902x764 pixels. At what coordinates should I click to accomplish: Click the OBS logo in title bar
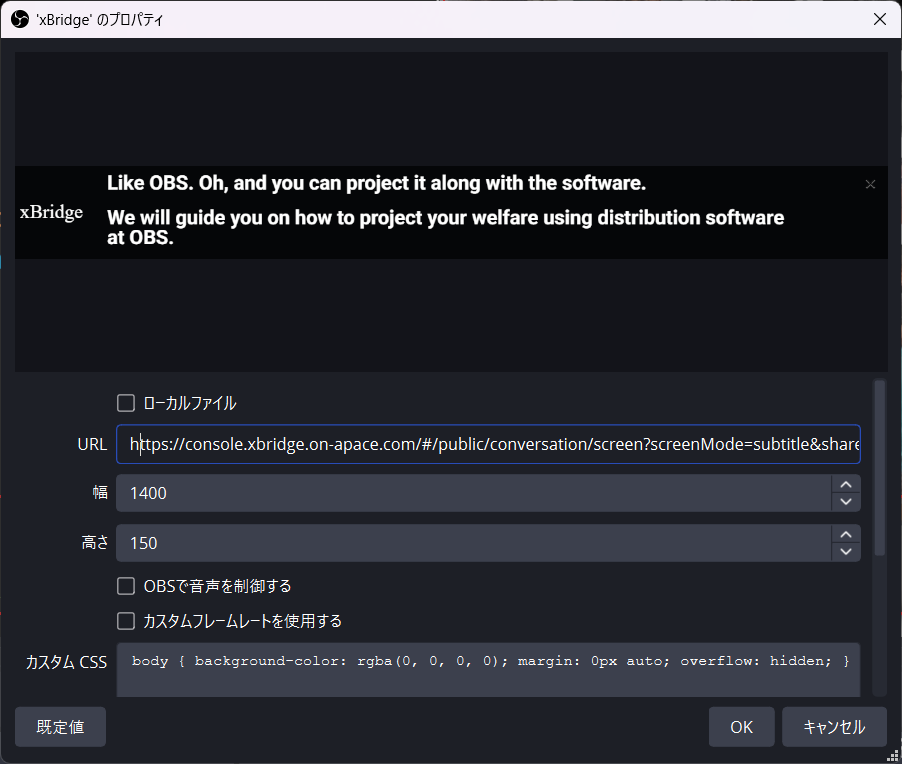[19, 19]
